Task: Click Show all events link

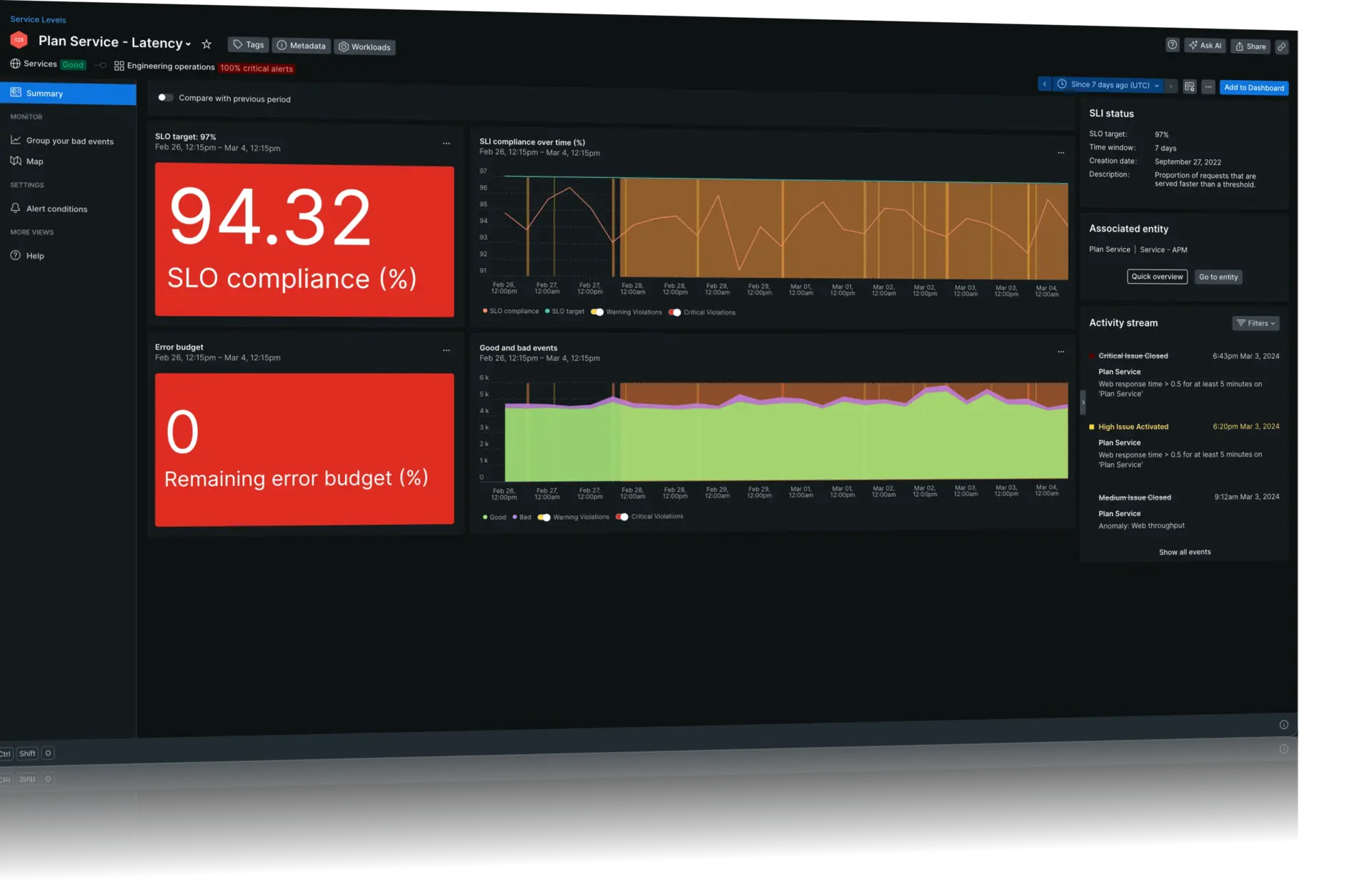Action: point(1184,551)
